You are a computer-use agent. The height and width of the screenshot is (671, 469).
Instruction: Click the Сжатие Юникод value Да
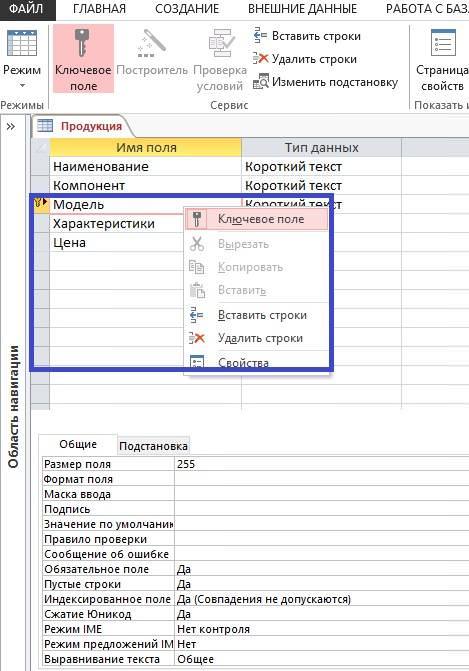[322, 614]
